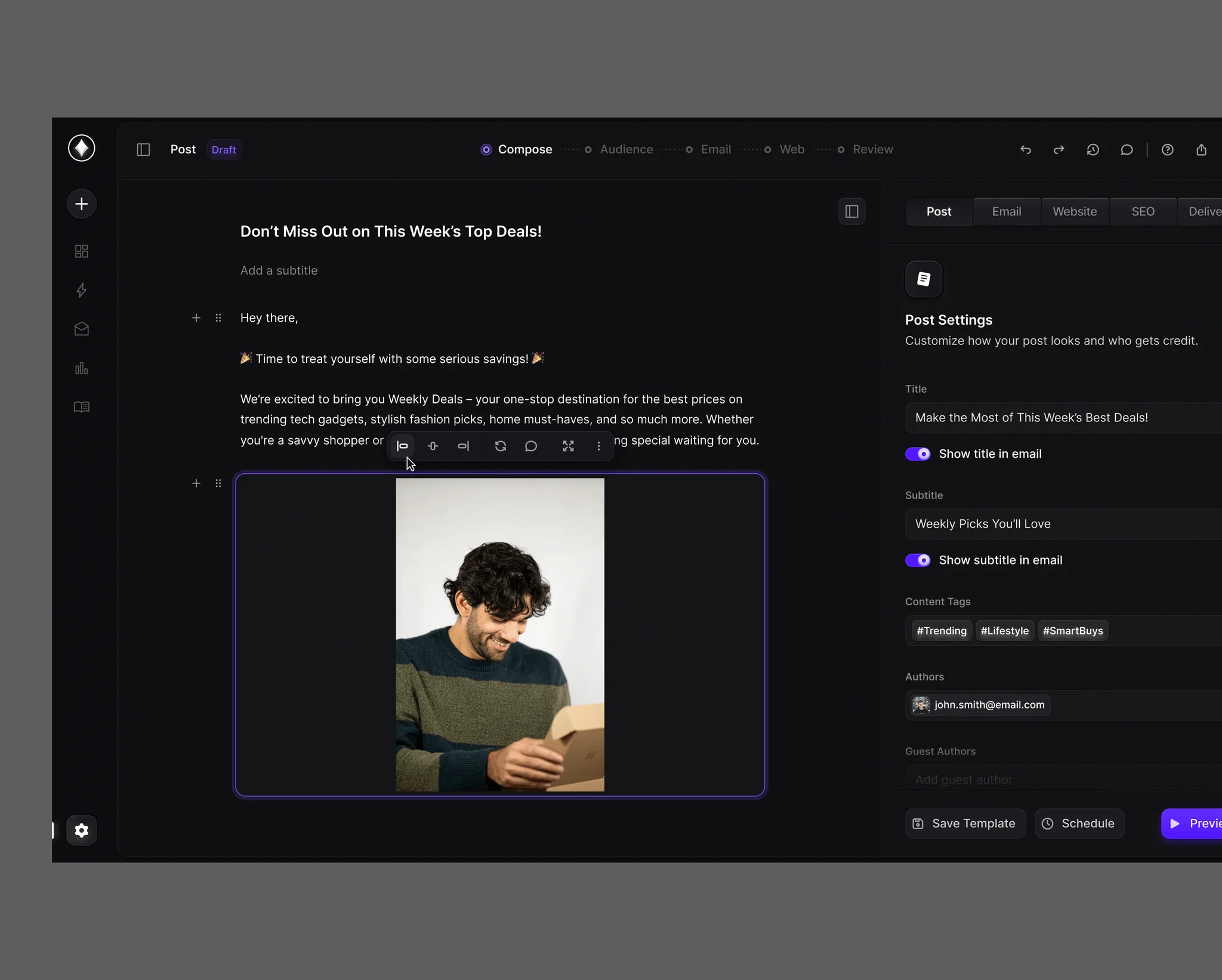Open the help question mark icon
The height and width of the screenshot is (980, 1222).
(1168, 150)
